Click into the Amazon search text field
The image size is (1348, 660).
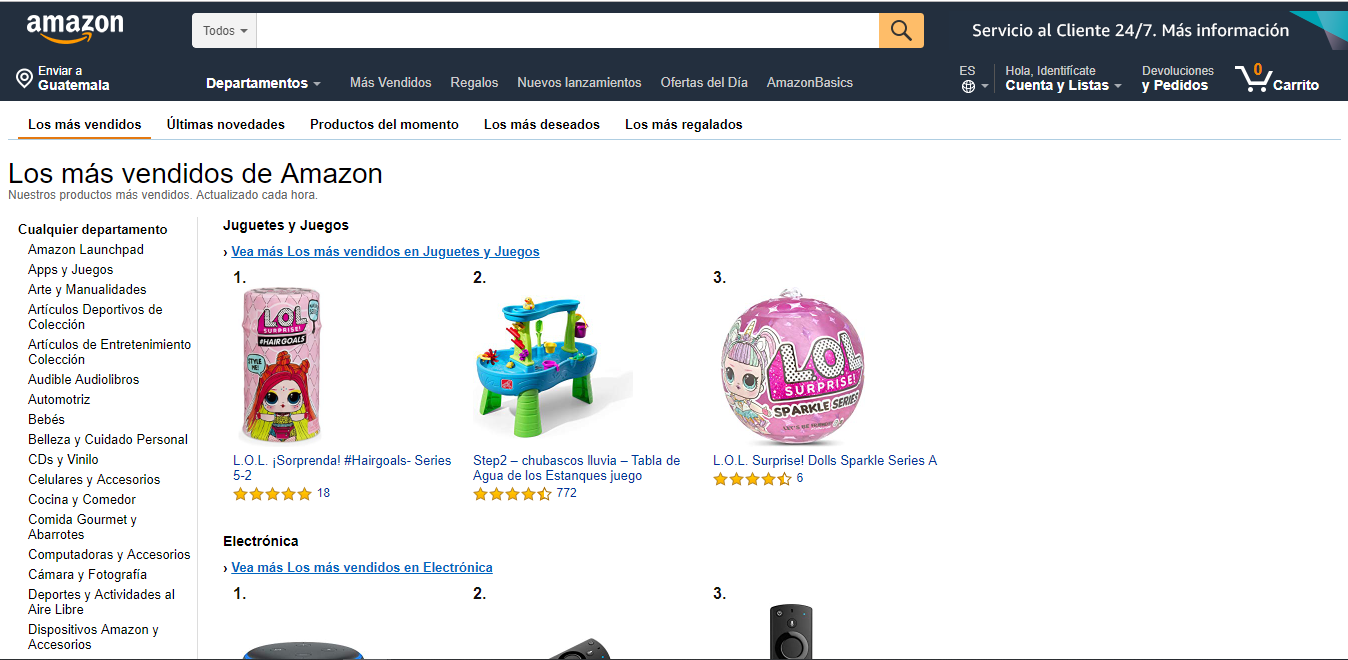click(568, 31)
